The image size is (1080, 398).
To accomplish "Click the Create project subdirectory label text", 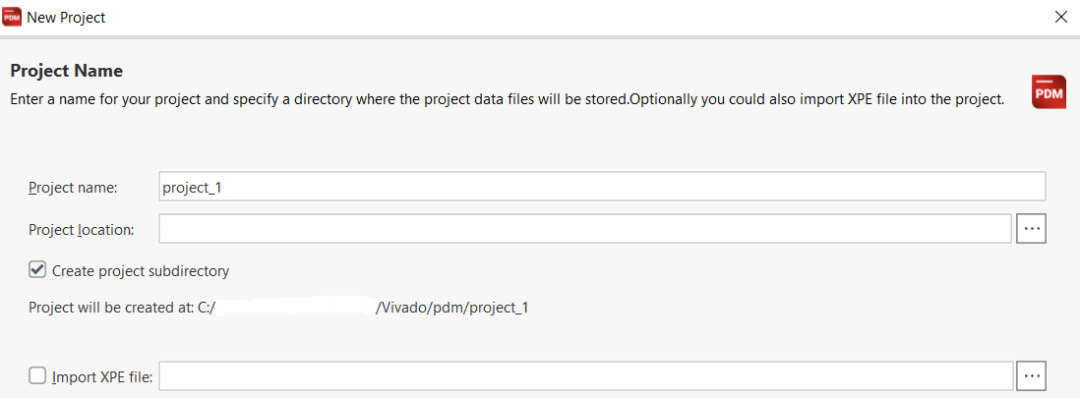I will coord(141,271).
